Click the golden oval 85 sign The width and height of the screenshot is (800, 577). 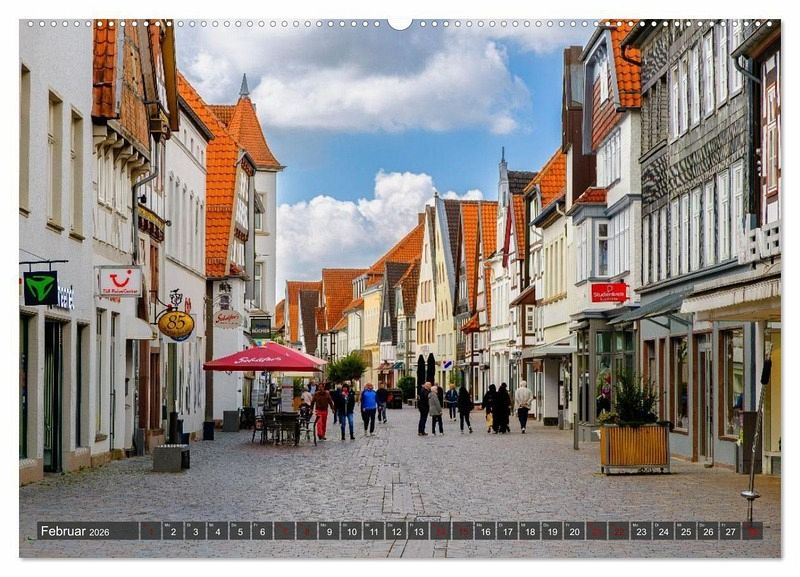(x=176, y=324)
